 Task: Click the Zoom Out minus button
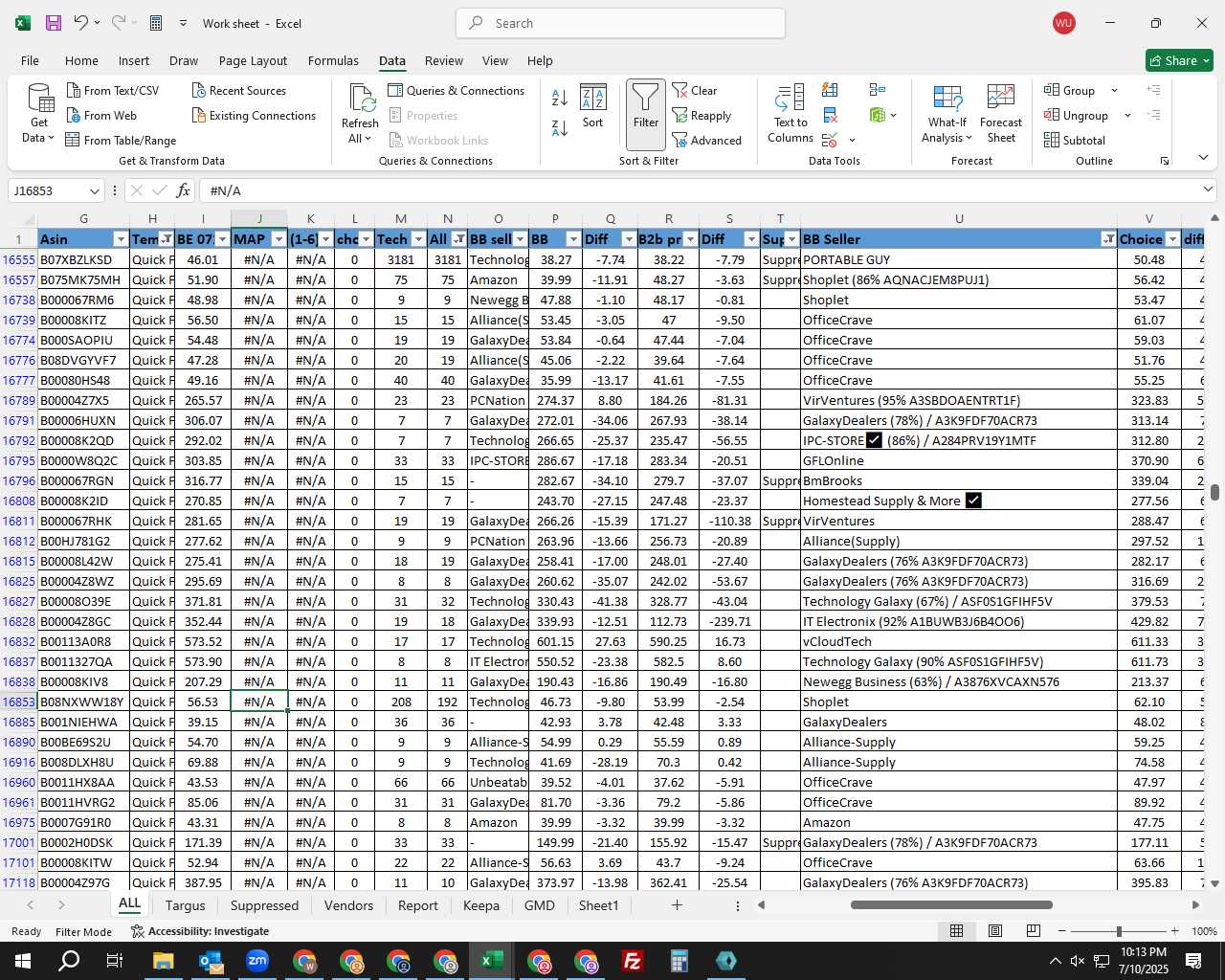click(1062, 931)
